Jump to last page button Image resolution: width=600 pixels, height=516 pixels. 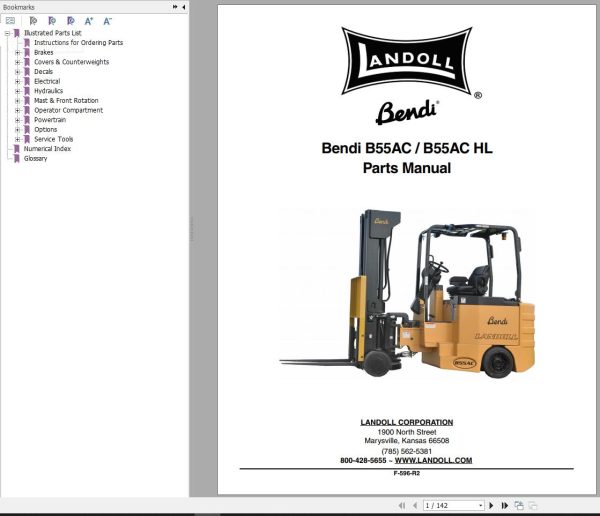tap(505, 506)
